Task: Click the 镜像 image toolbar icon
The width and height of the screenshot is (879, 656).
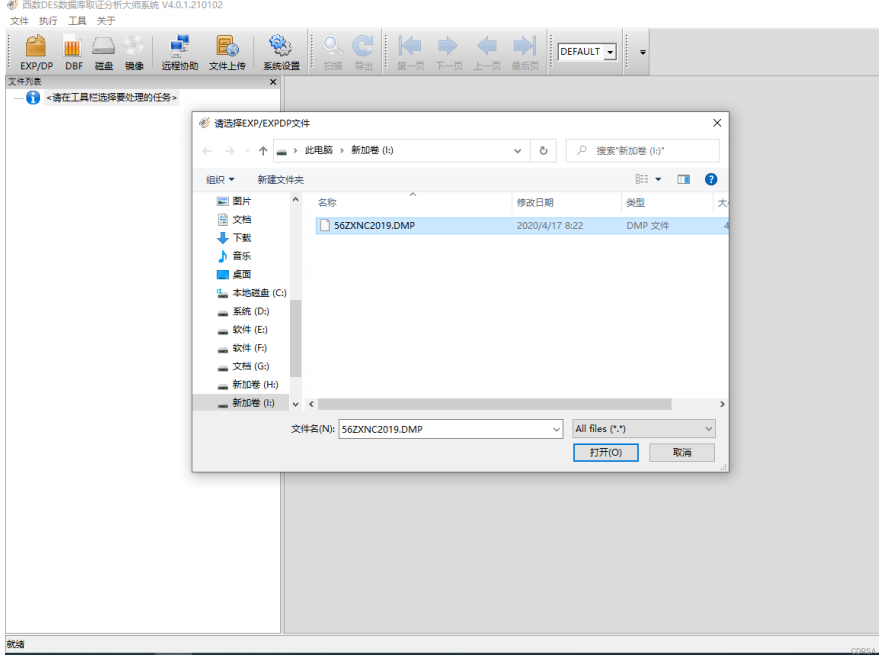Action: 134,52
